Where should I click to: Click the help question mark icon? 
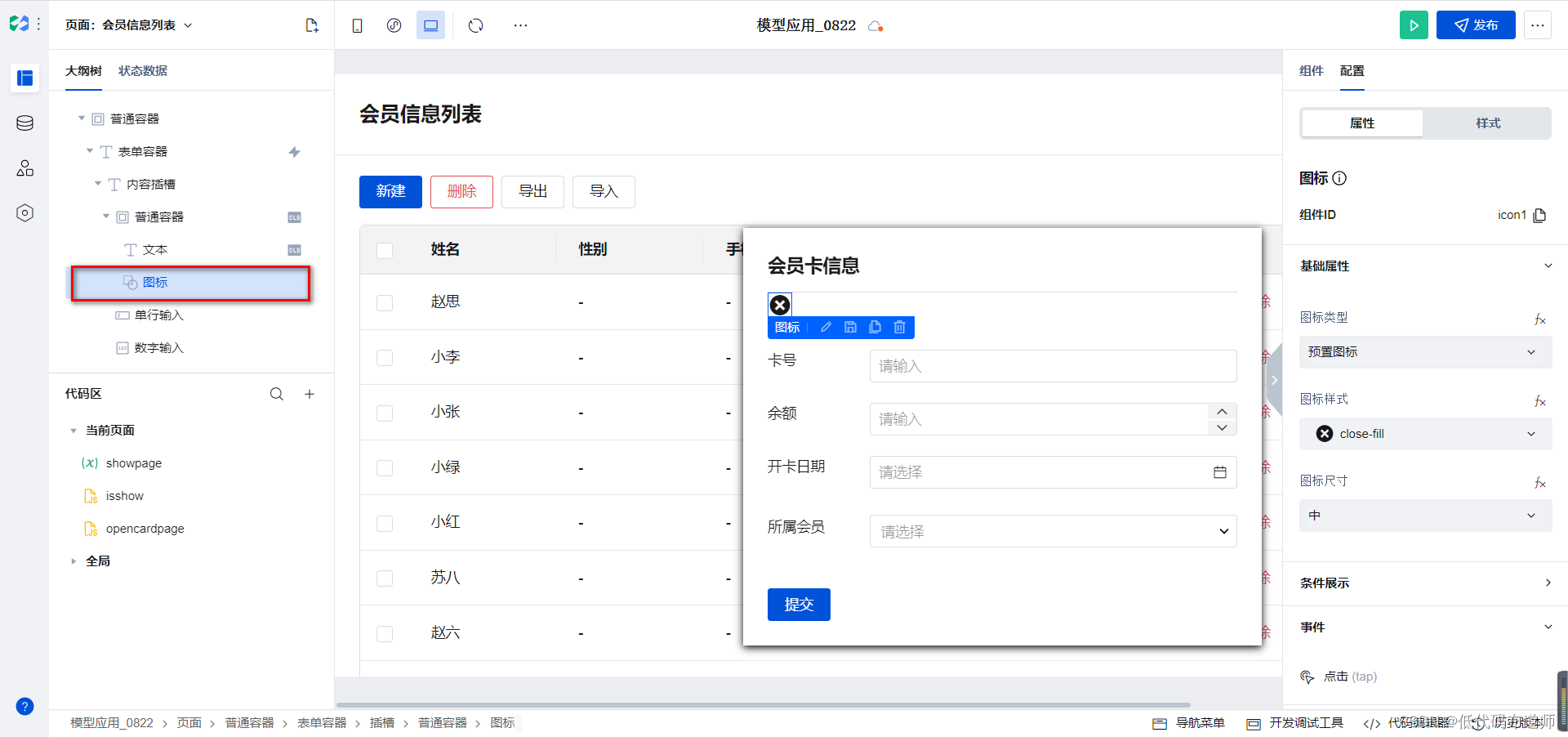25,707
